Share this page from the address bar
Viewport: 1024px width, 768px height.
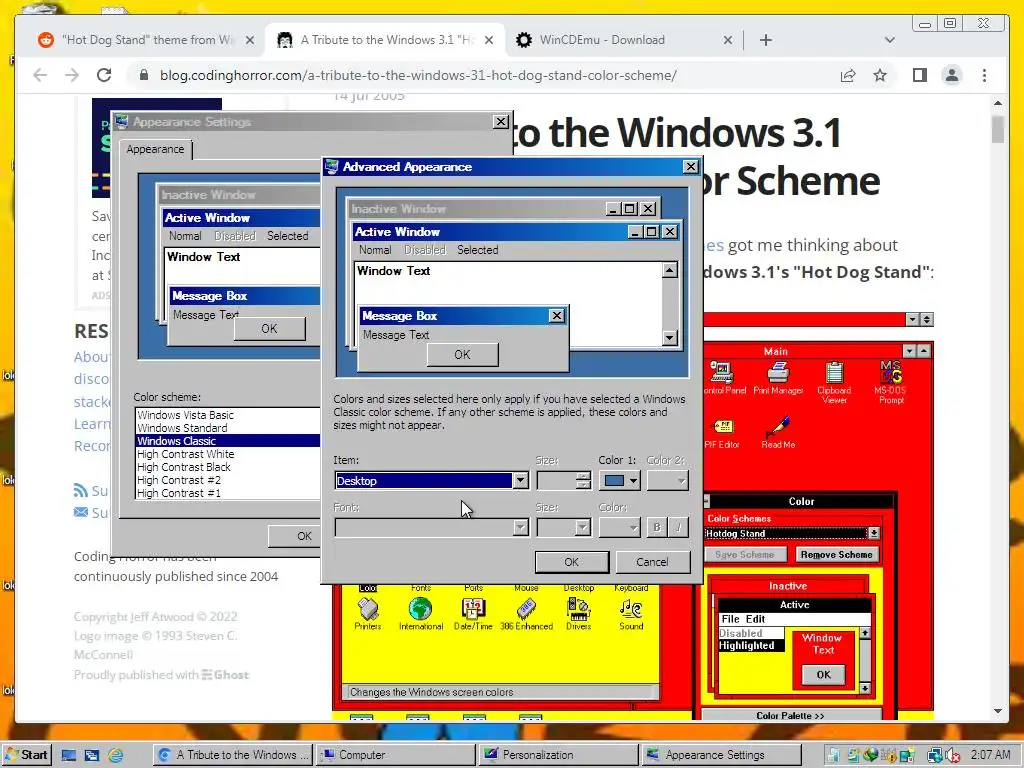click(x=848, y=75)
